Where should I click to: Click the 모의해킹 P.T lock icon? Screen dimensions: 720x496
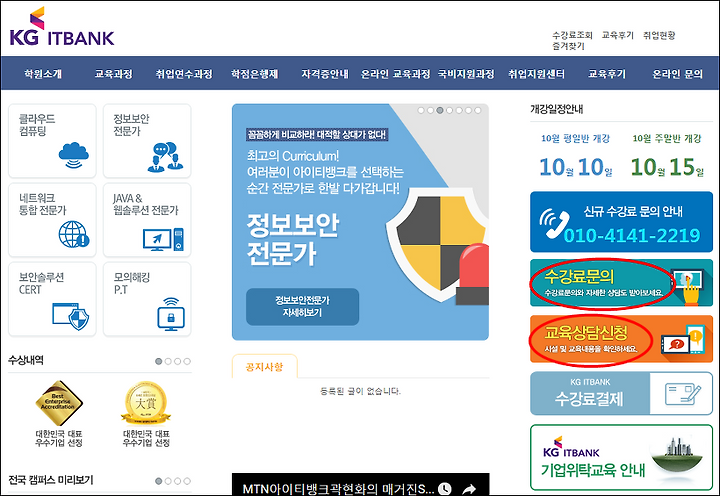pyautogui.click(x=171, y=314)
